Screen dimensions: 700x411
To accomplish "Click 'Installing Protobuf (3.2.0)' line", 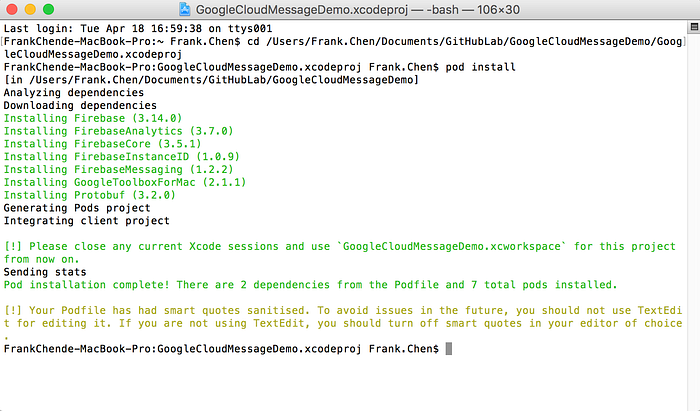I will pyautogui.click(x=90, y=195).
